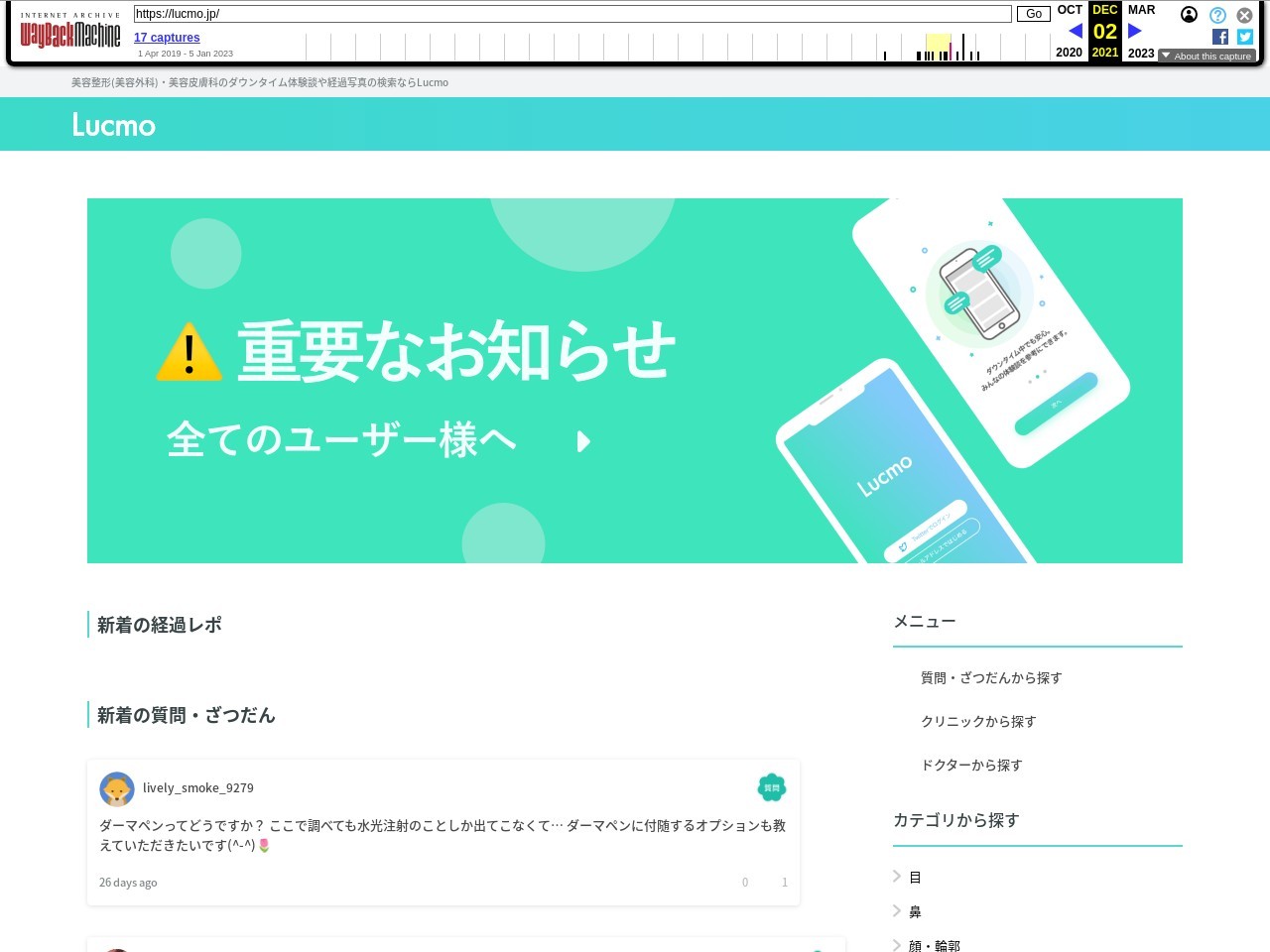Select the 鼻 category

tap(915, 912)
